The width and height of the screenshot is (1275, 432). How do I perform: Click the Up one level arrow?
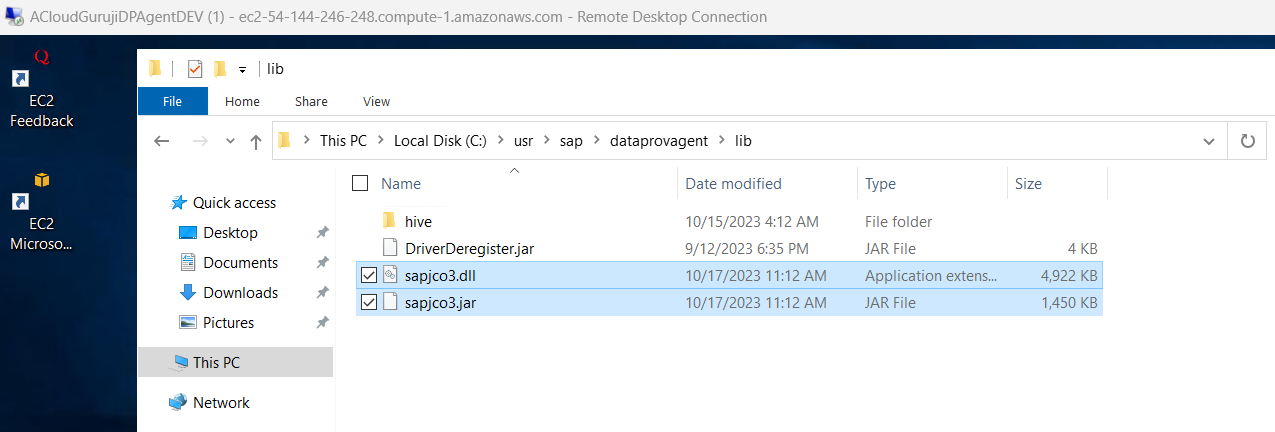256,141
